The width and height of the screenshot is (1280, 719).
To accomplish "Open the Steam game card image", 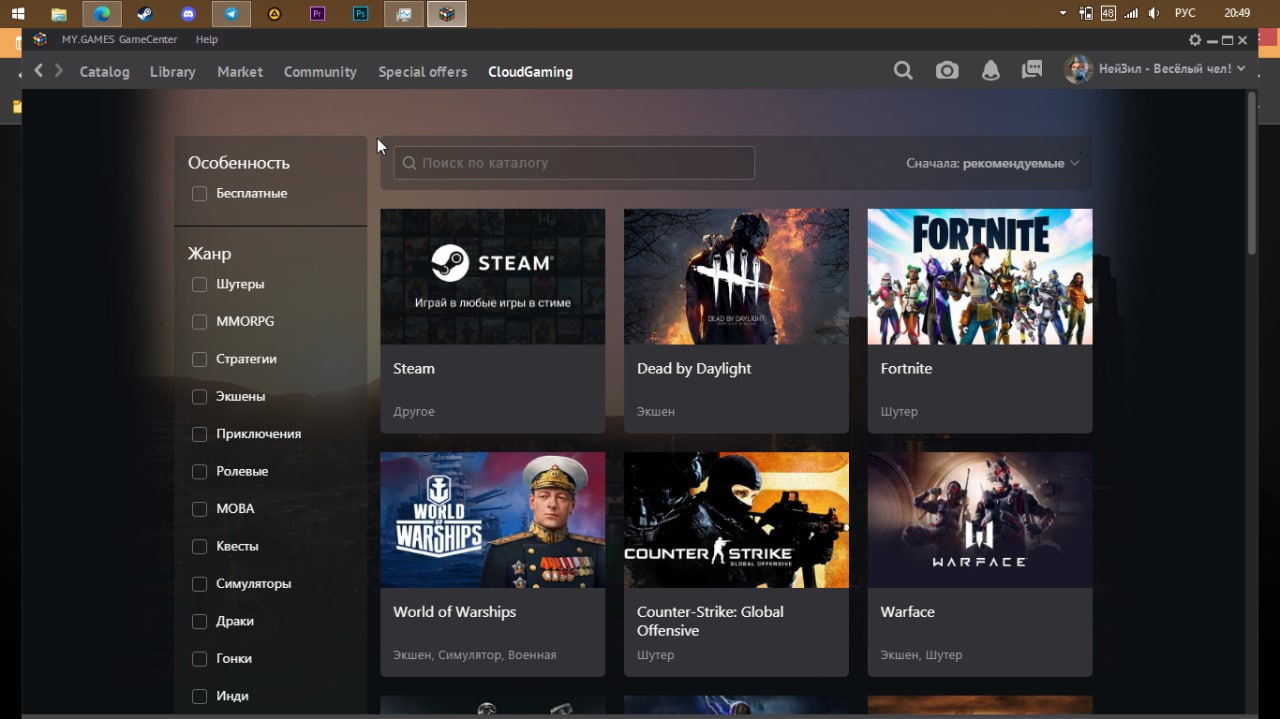I will pyautogui.click(x=492, y=277).
